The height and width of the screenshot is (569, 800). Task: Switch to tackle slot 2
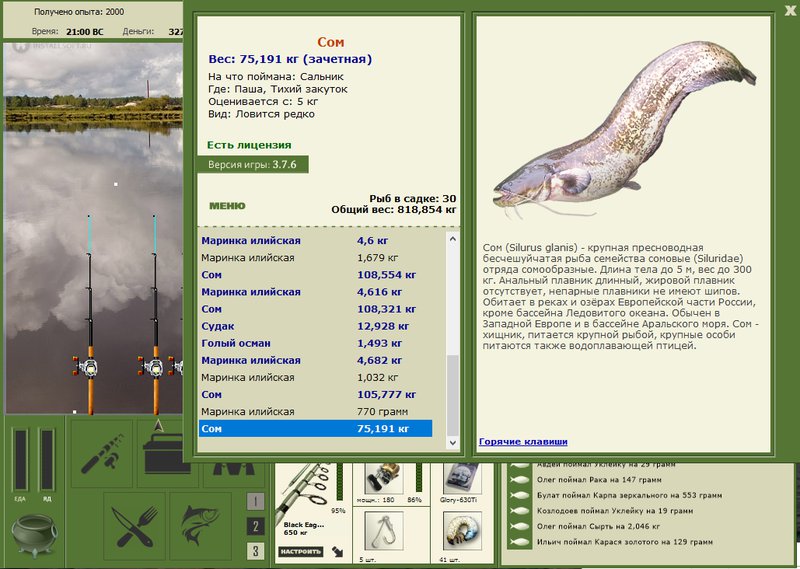[256, 526]
